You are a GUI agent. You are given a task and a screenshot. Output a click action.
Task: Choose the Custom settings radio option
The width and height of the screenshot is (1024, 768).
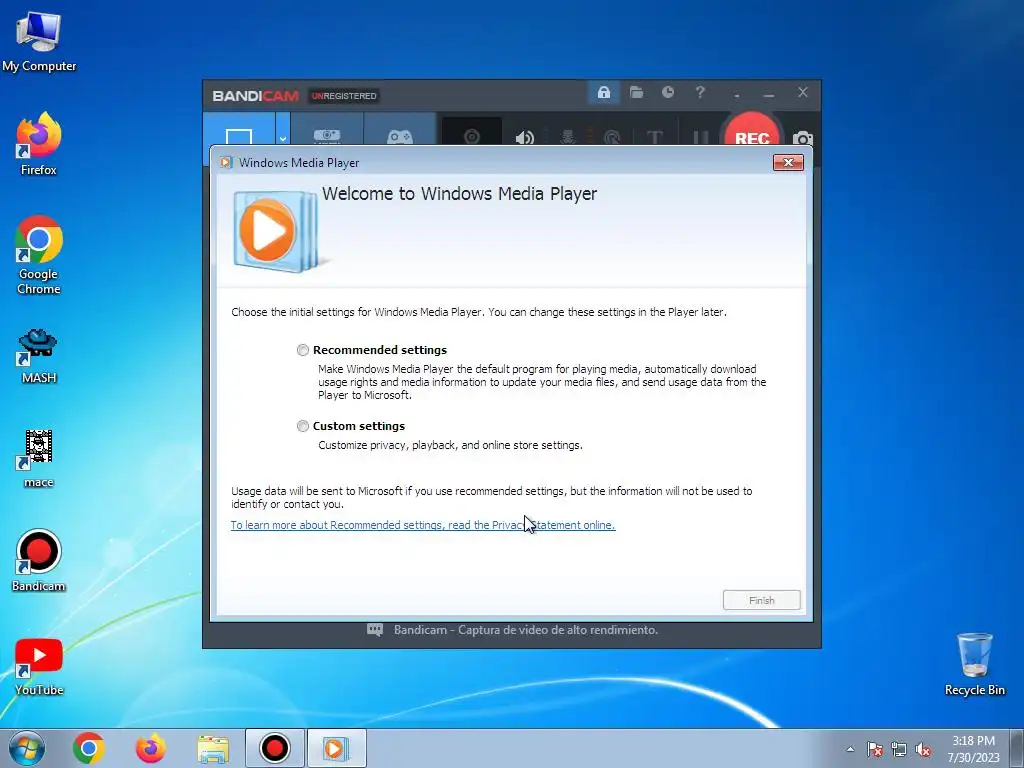[302, 426]
